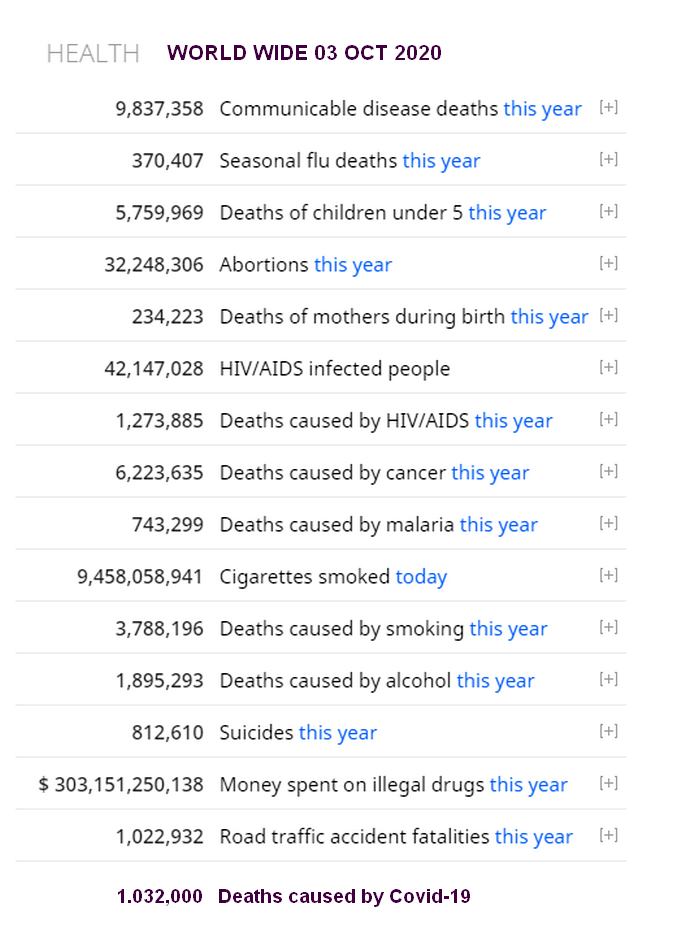The image size is (699, 933).
Task: Expand Road traffic accident fatalities [+]
Action: click(608, 836)
